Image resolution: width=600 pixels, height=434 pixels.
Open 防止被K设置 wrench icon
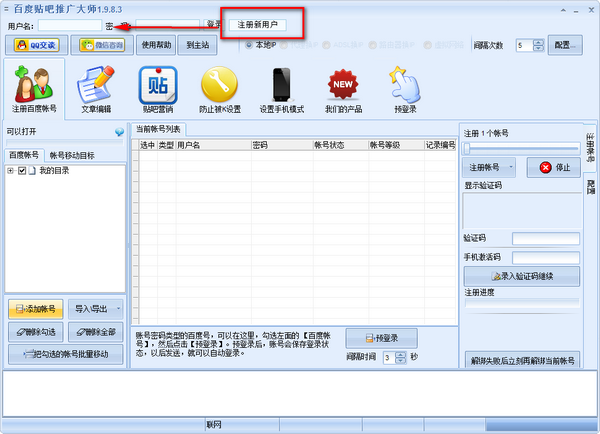coord(219,86)
